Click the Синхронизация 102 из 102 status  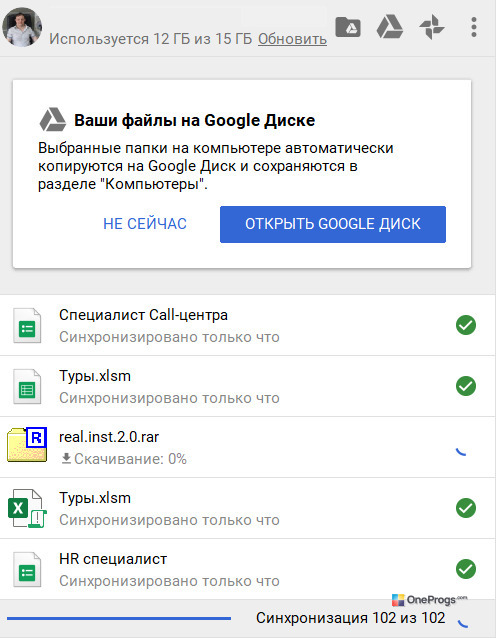pos(350,618)
